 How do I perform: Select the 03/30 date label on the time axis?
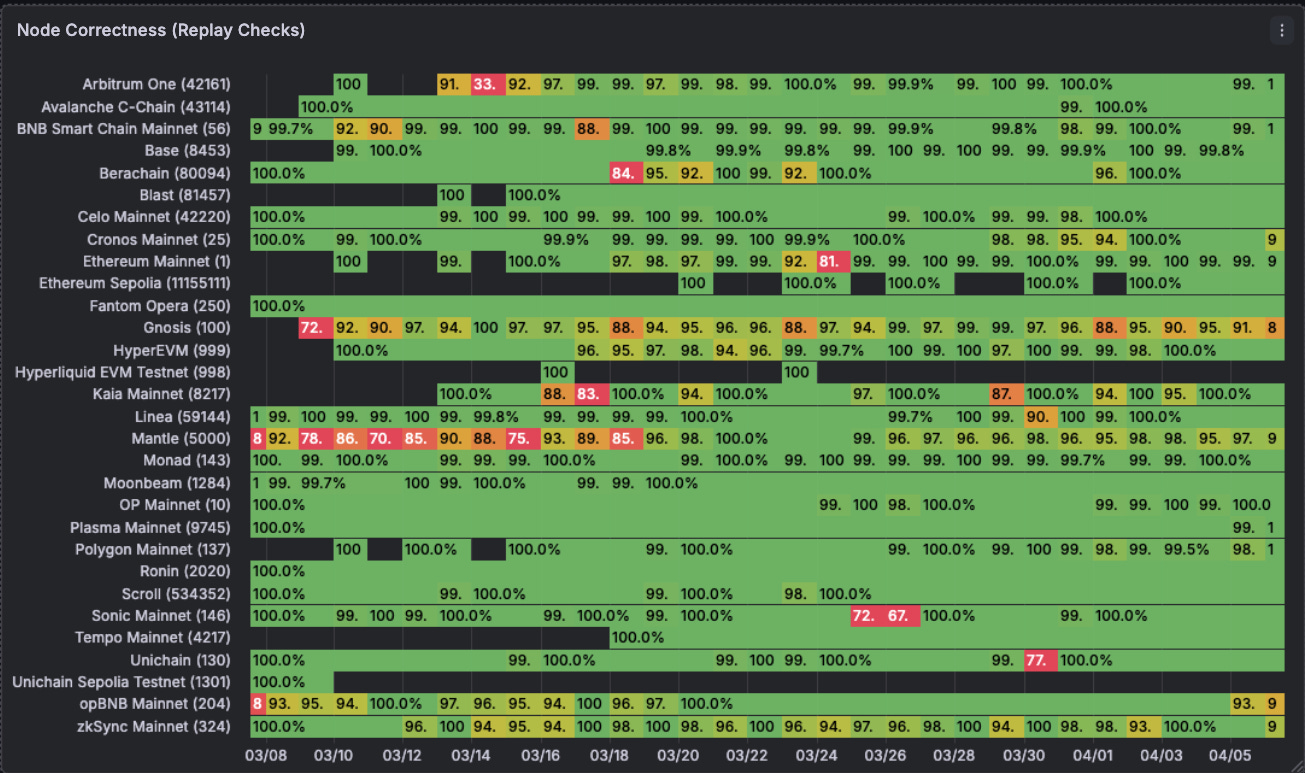1024,754
